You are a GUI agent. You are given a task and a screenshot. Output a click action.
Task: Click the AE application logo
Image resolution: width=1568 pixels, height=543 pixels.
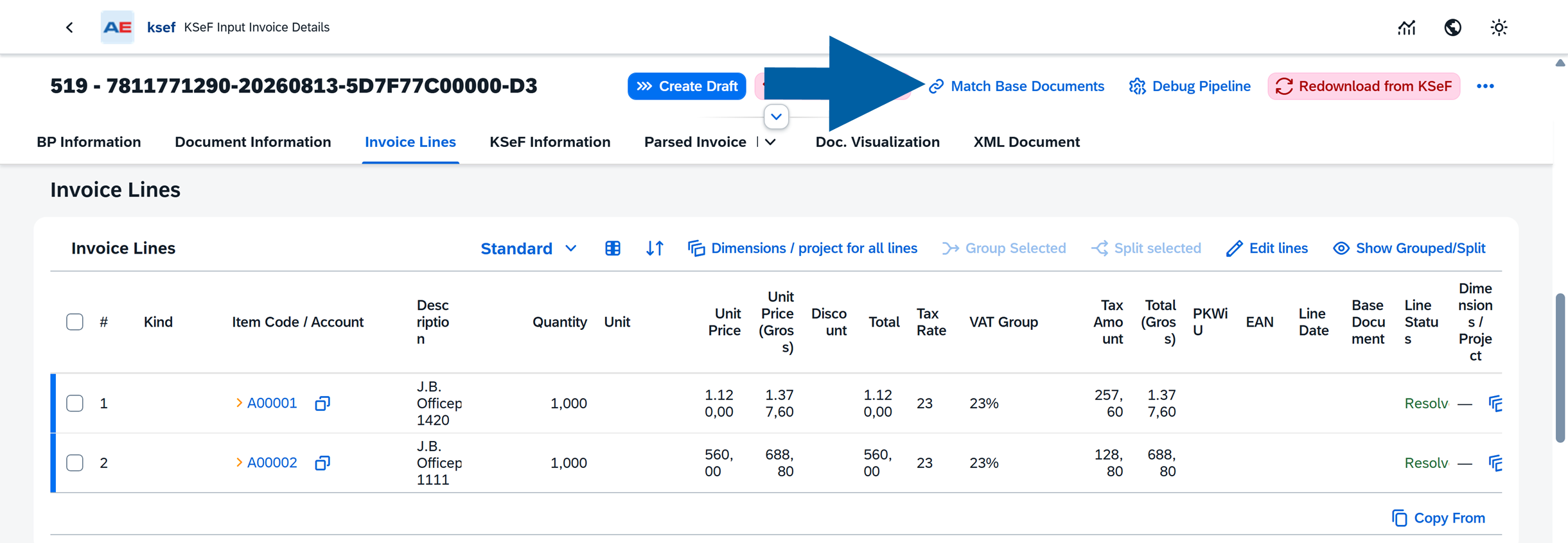pyautogui.click(x=118, y=27)
